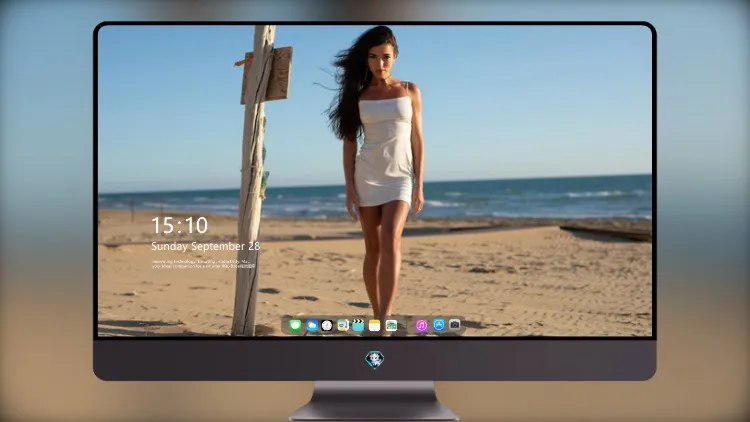Click the logo on the monitor chin
The image size is (750, 422).
coord(375,360)
